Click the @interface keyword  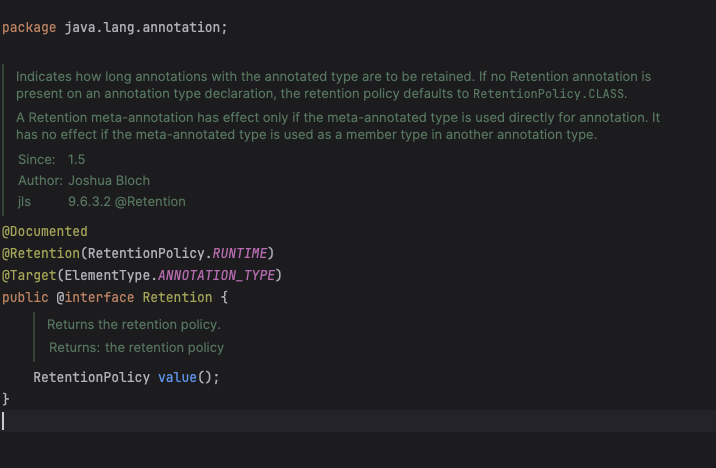tap(95, 298)
